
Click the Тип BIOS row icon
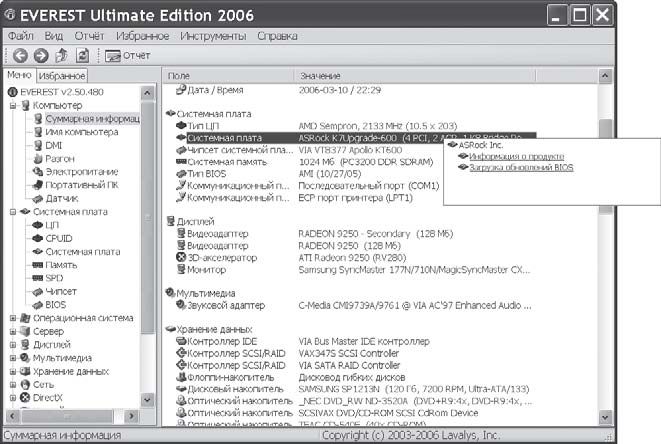[x=181, y=174]
